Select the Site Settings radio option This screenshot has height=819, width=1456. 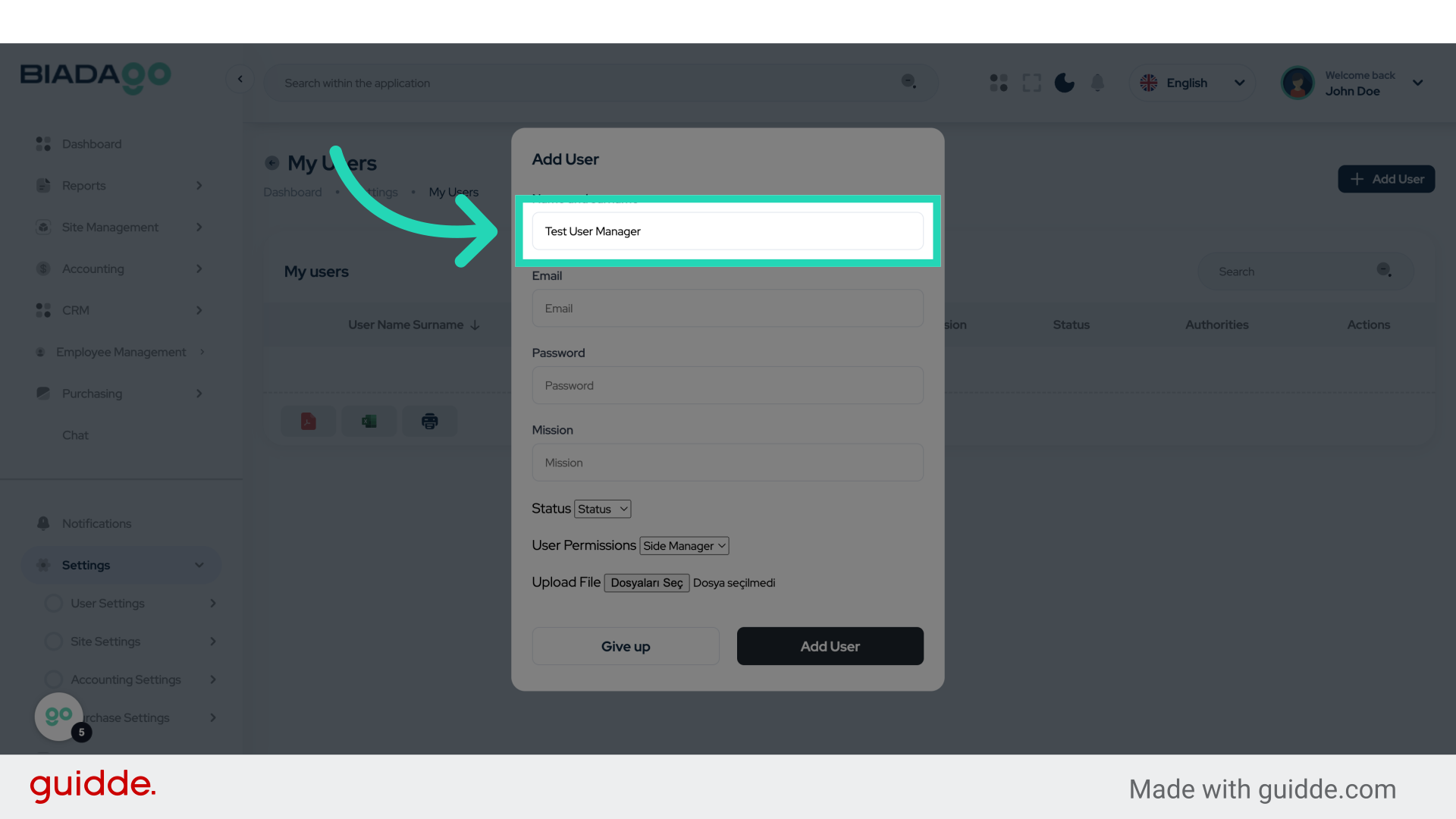53,641
